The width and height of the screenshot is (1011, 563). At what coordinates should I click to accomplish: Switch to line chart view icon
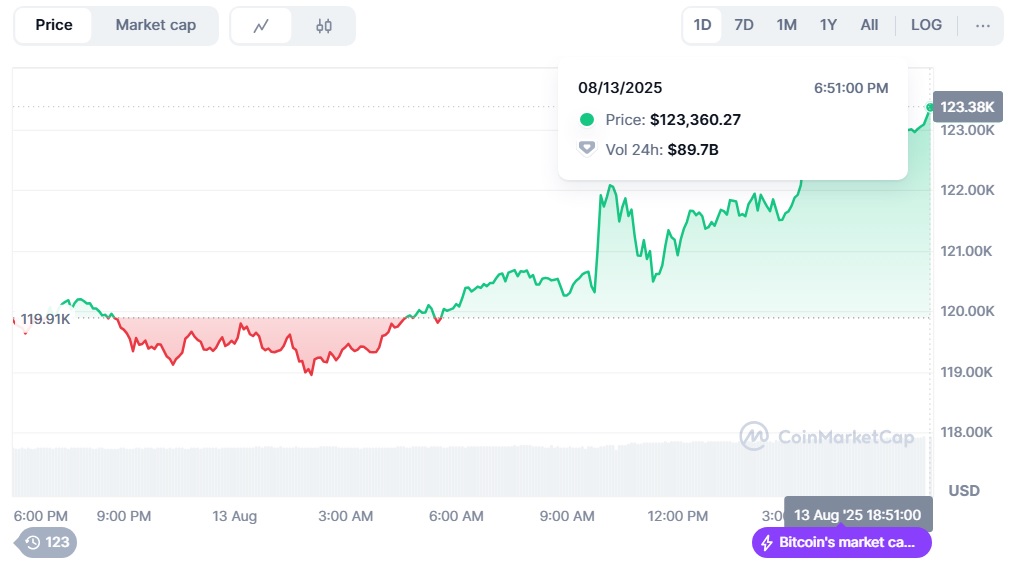[261, 26]
